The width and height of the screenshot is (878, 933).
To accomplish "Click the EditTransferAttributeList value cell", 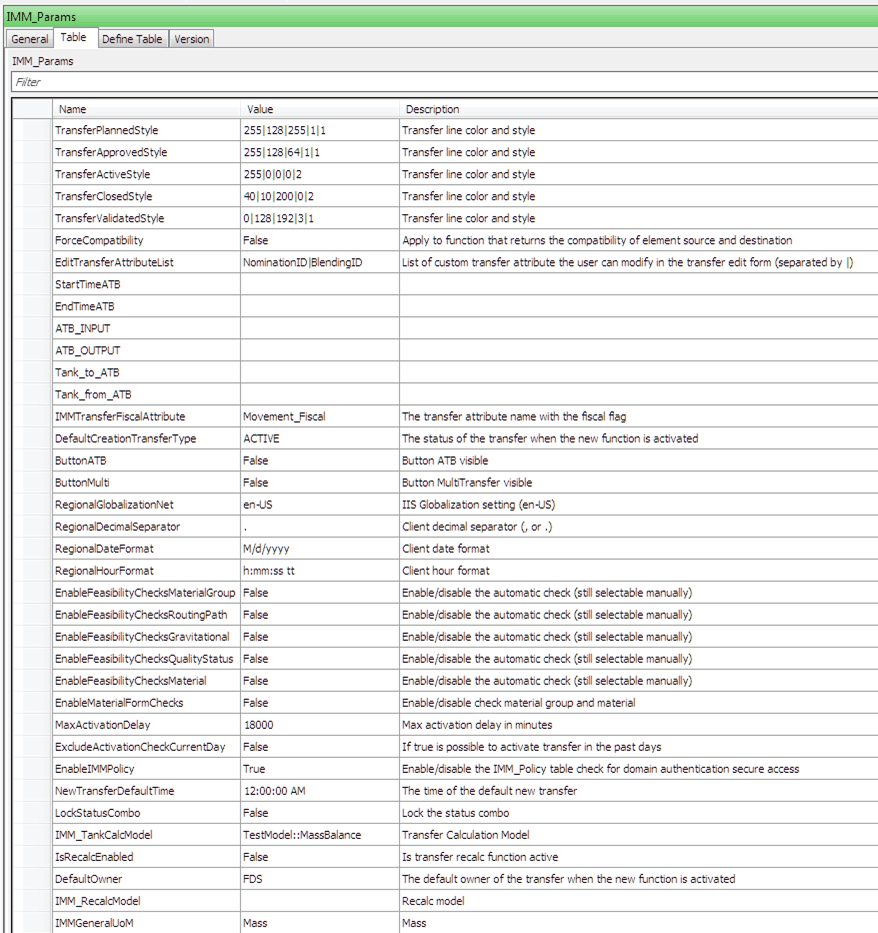I will tap(319, 263).
